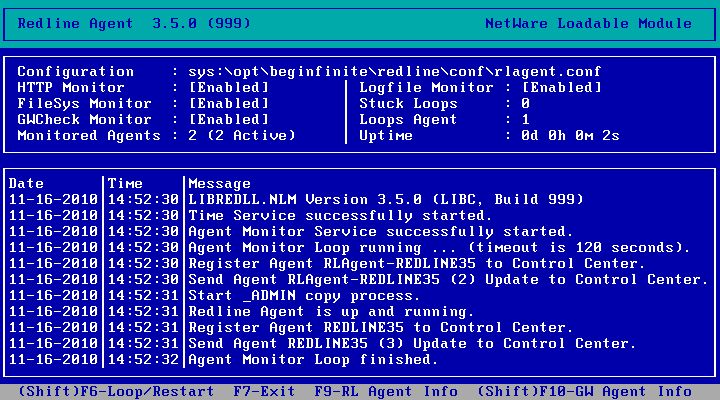Click the HTTP Monitor label

click(x=71, y=88)
